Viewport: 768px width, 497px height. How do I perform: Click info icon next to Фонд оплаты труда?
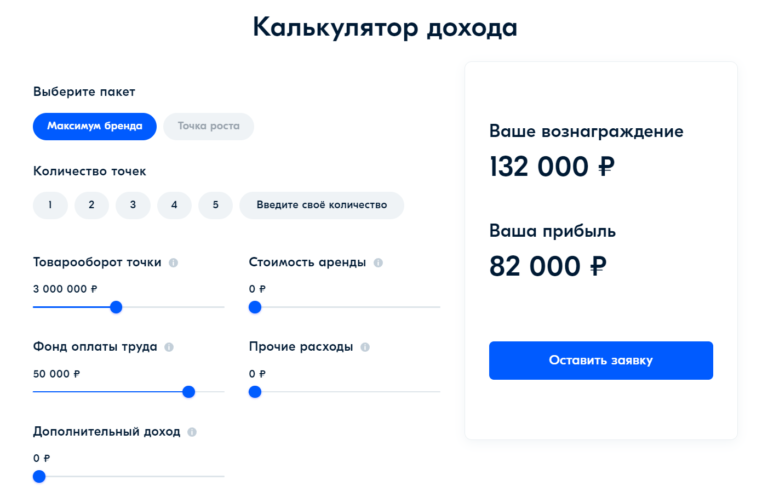[168, 348]
